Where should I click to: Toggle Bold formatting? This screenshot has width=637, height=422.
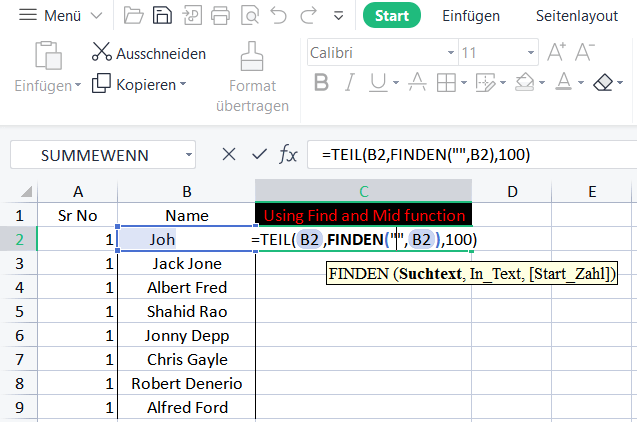click(321, 82)
